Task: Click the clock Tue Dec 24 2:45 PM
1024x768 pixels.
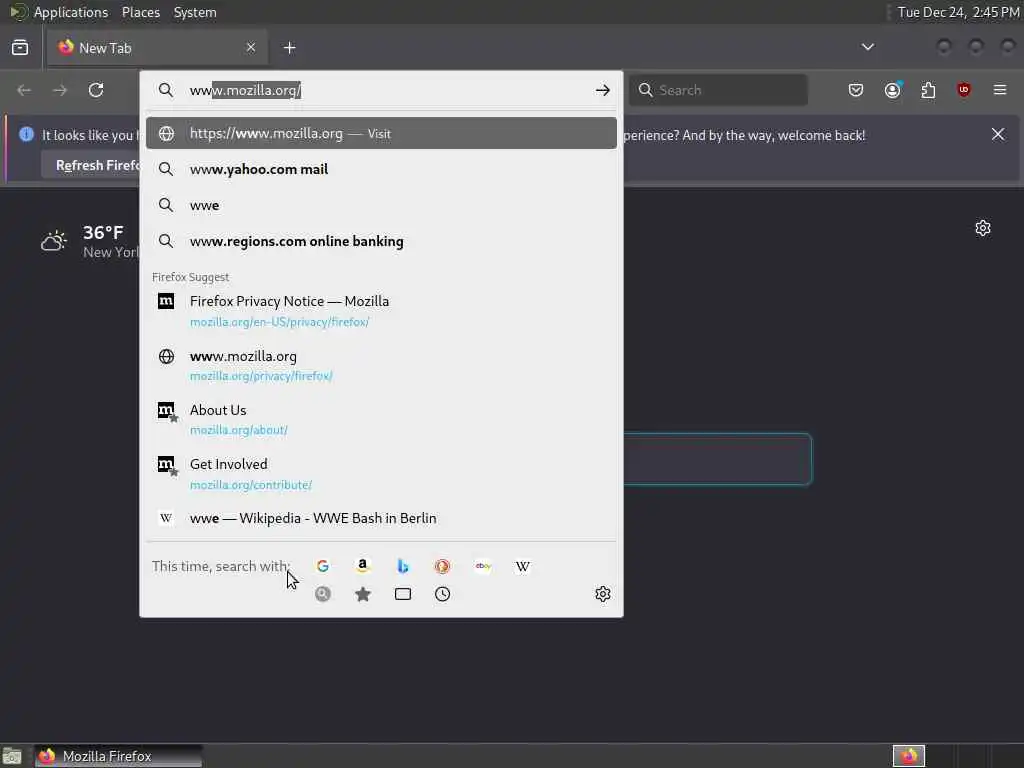Action: (958, 12)
